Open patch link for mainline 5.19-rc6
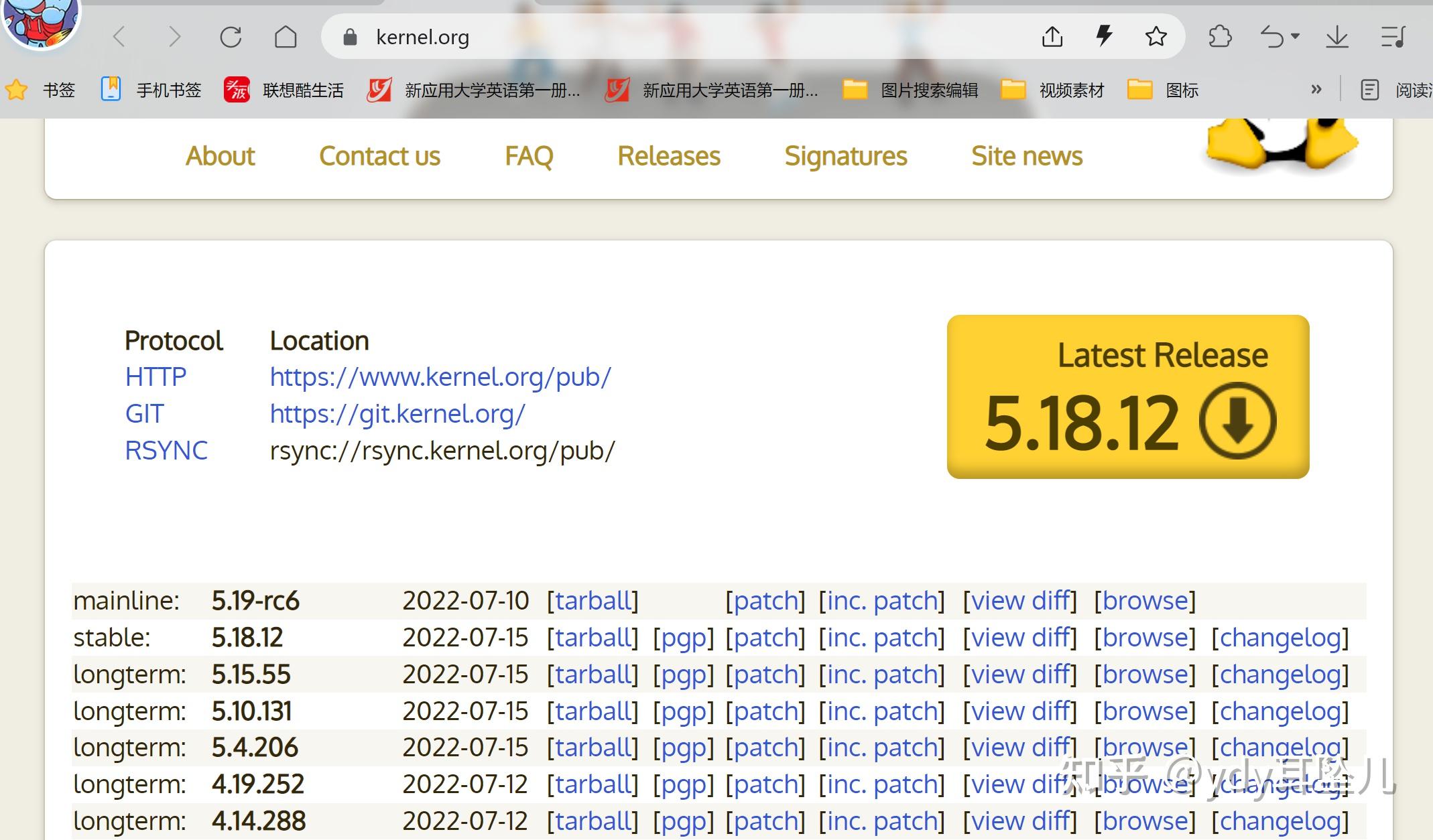Image resolution: width=1433 pixels, height=840 pixels. [765, 601]
